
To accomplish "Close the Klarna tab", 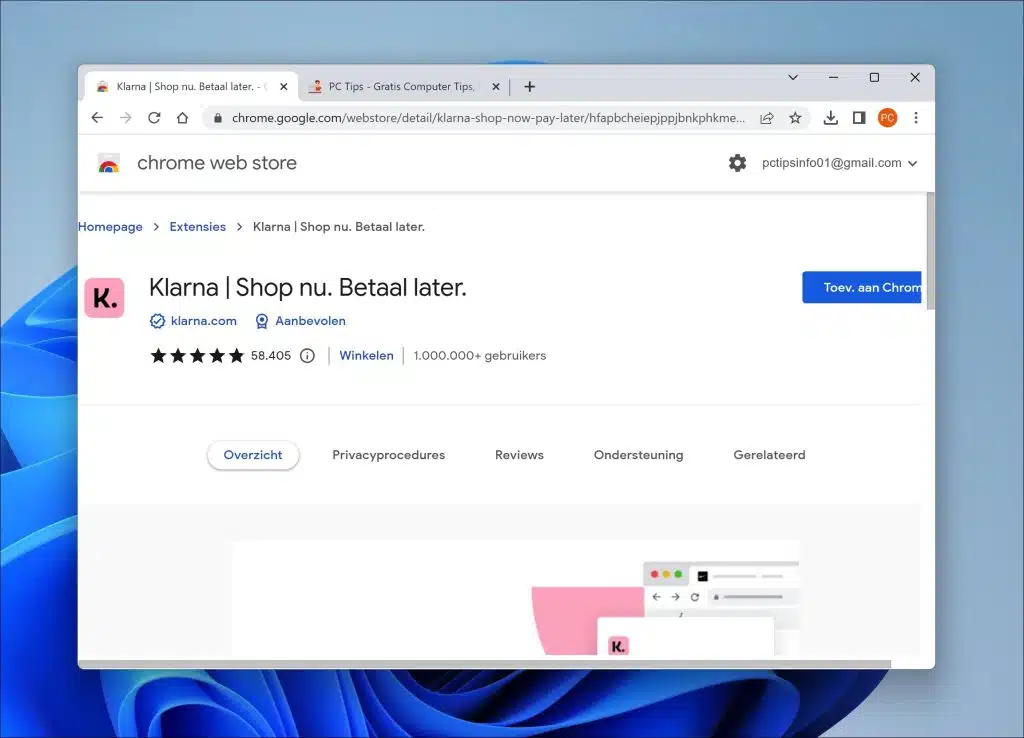I will click(283, 86).
